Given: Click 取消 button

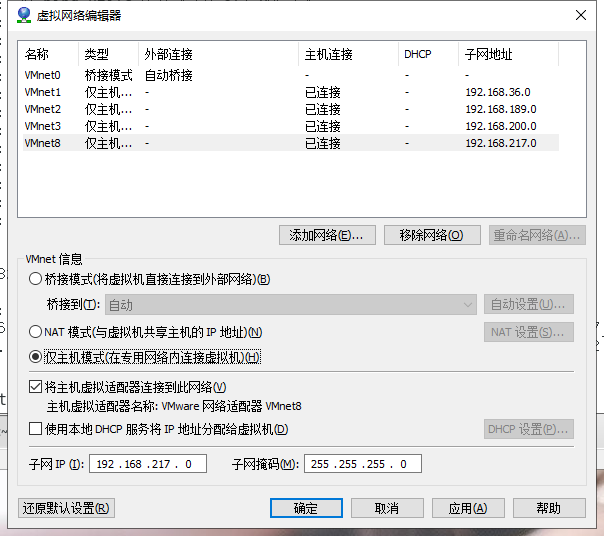Looking at the screenshot, I should coord(387,508).
